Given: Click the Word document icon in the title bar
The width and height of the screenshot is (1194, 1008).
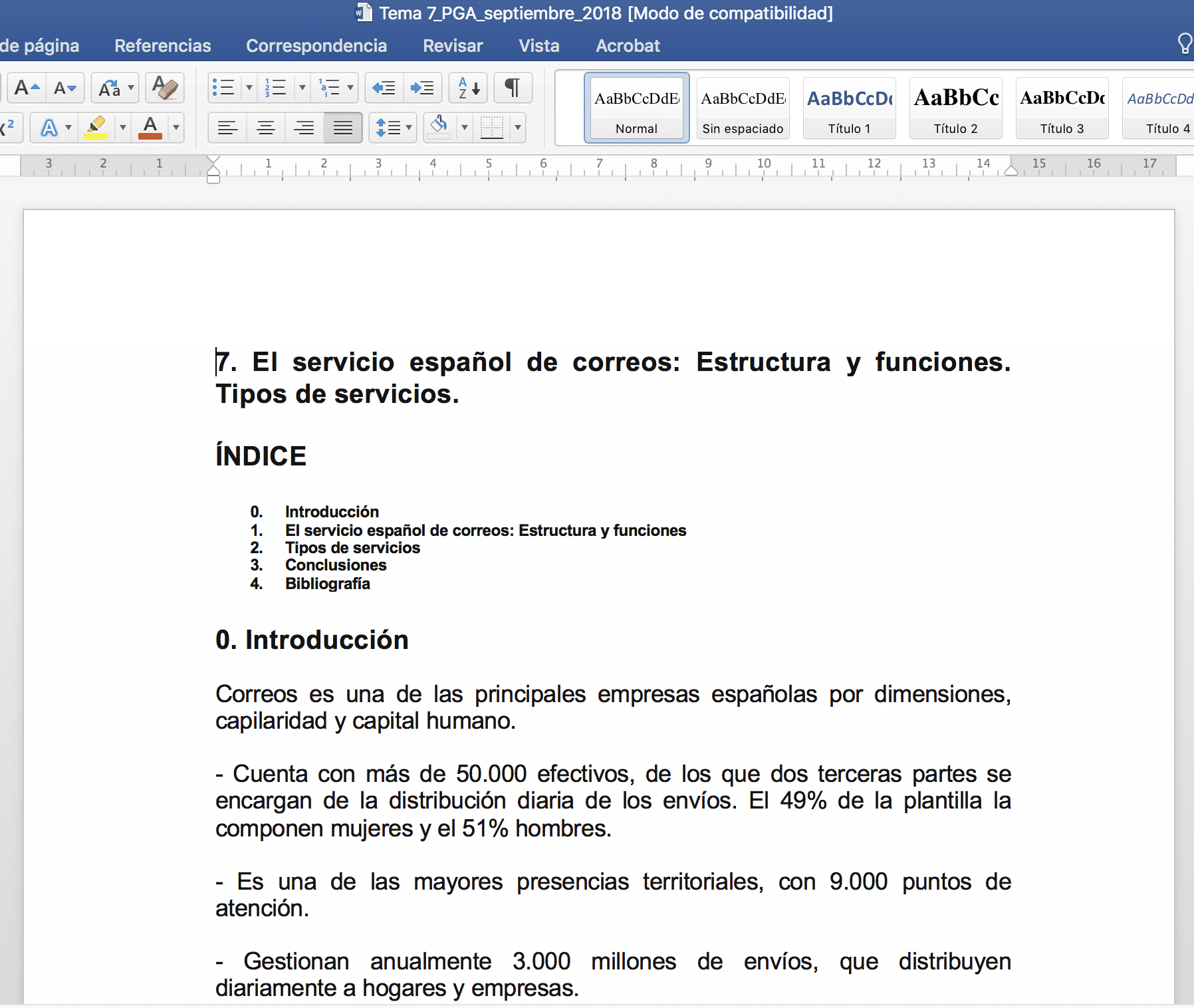Looking at the screenshot, I should [364, 13].
